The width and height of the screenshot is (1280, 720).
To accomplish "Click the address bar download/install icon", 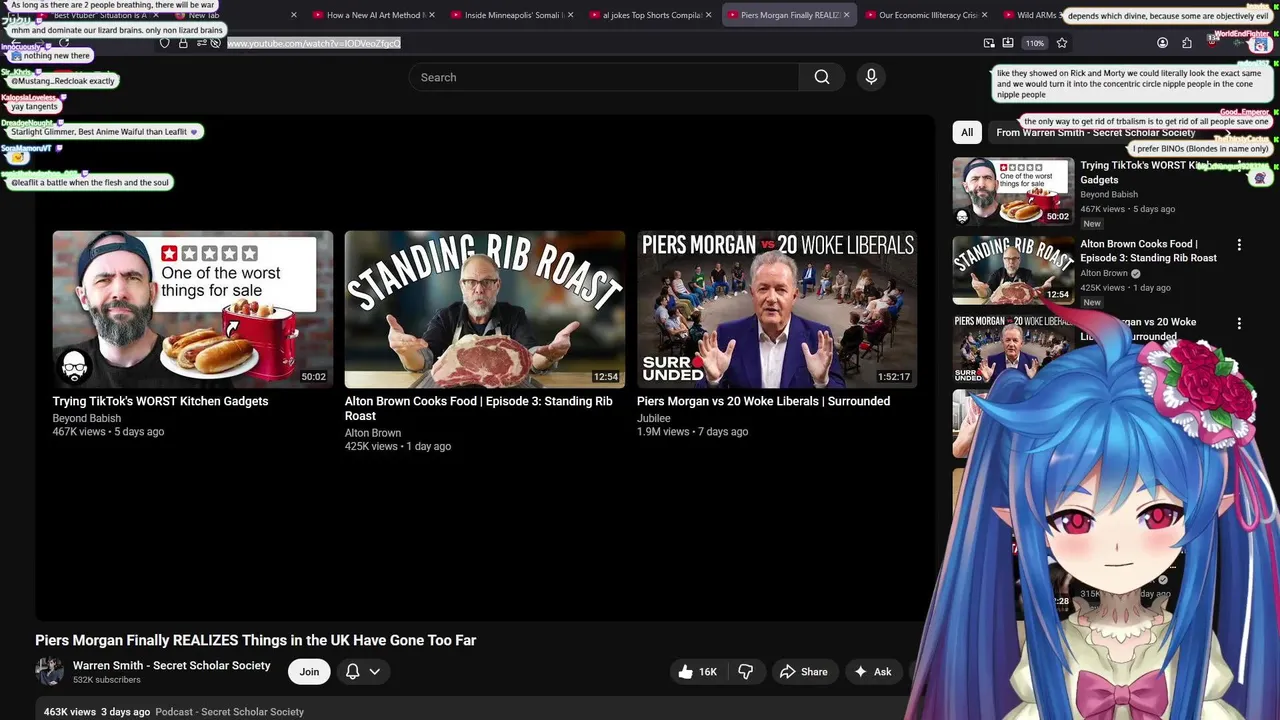I will click(x=1008, y=43).
